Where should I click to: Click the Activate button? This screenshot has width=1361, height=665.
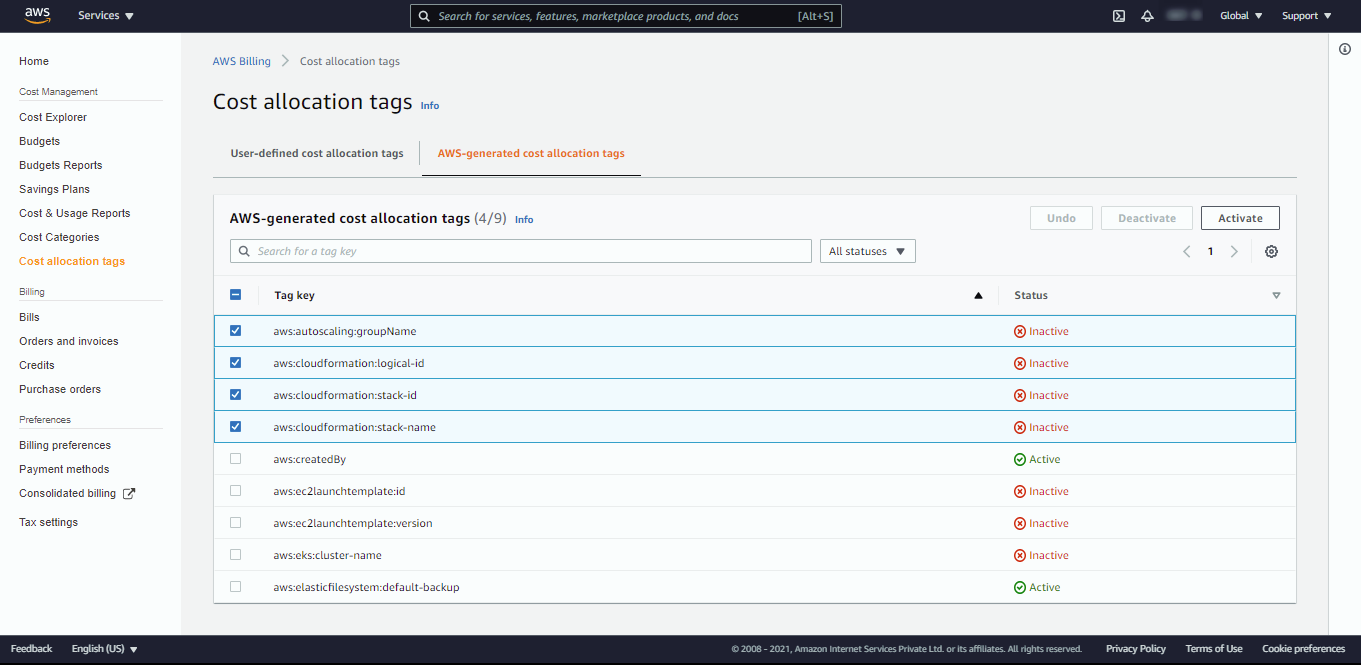(1240, 218)
